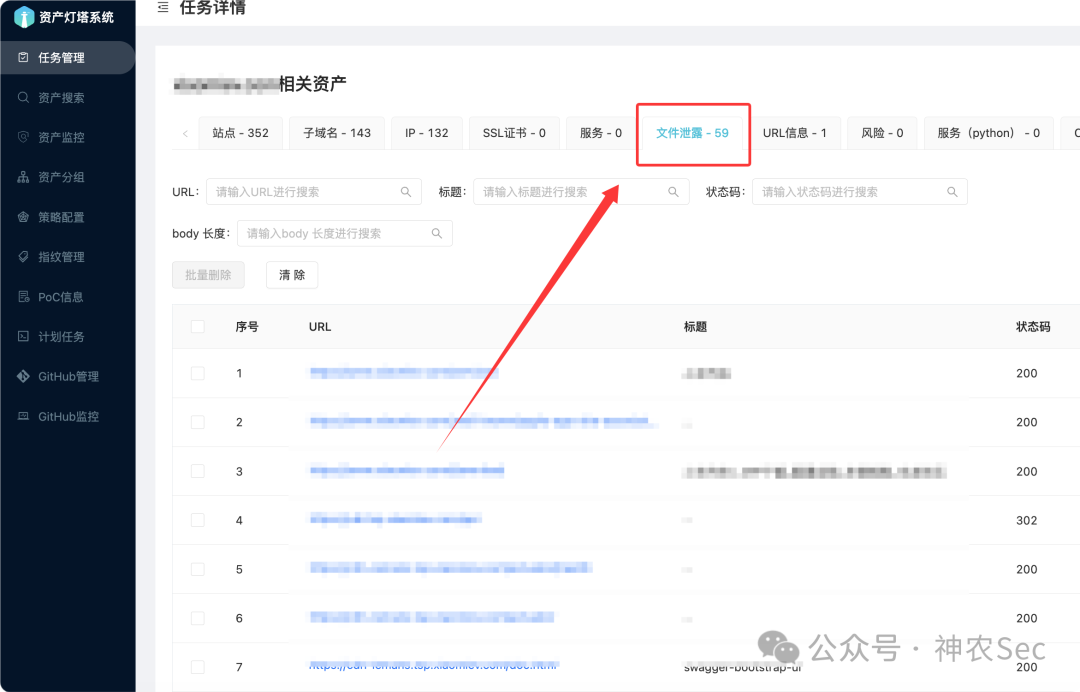The image size is (1080, 692).
Task: Click the GitHub管理 icon in sidebar
Action: point(25,376)
